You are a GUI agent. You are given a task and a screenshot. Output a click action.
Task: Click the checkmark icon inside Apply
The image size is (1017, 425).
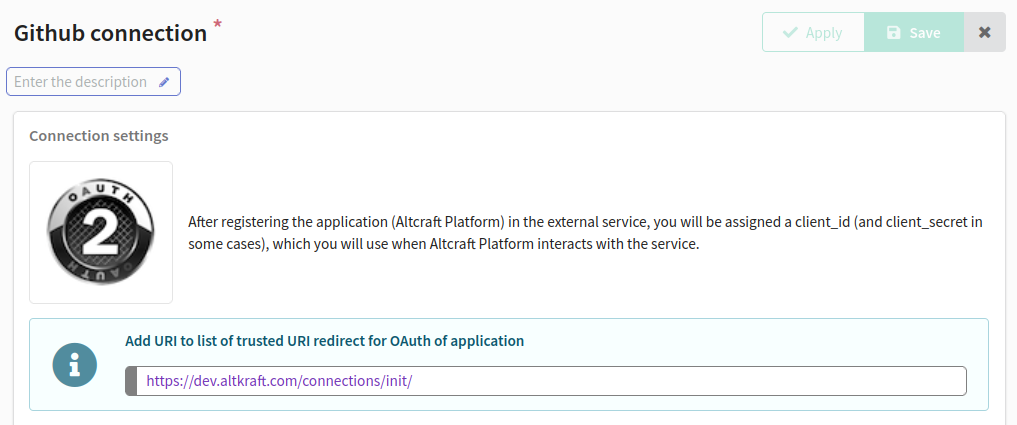click(790, 32)
